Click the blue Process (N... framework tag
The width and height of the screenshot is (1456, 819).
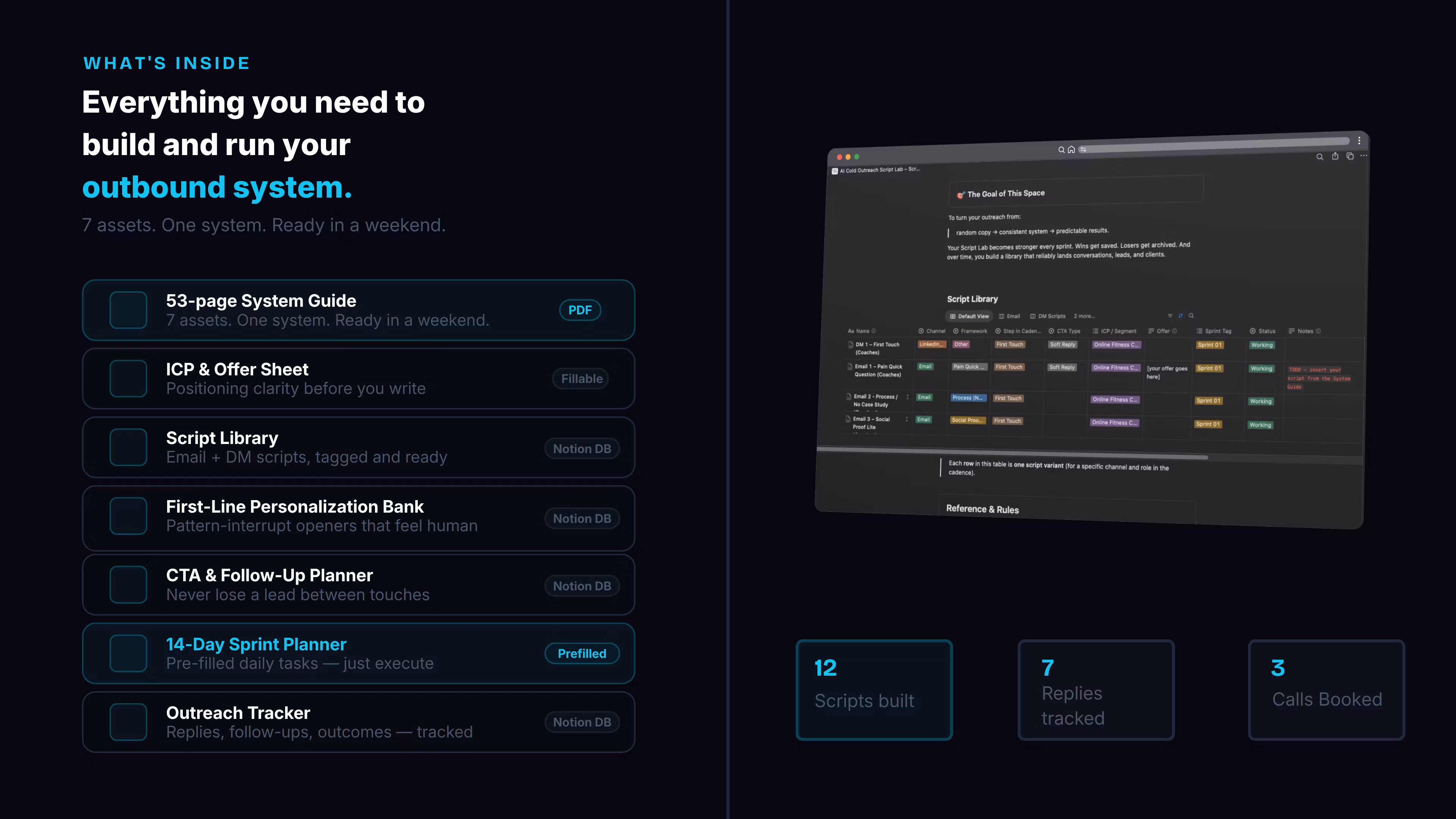pos(968,397)
